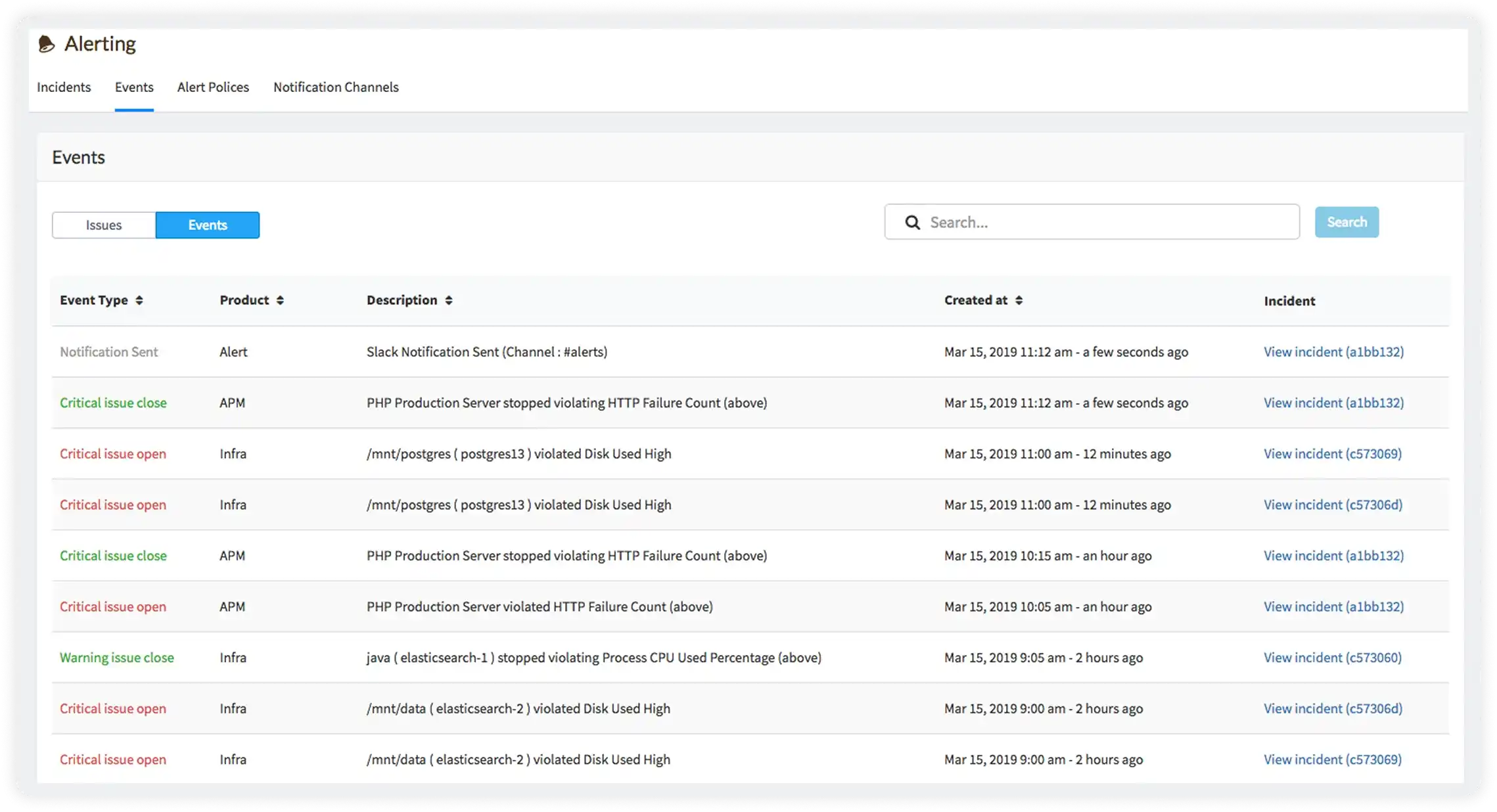The width and height of the screenshot is (1497, 812).
Task: Click Notification Sent event type
Action: pyautogui.click(x=109, y=351)
